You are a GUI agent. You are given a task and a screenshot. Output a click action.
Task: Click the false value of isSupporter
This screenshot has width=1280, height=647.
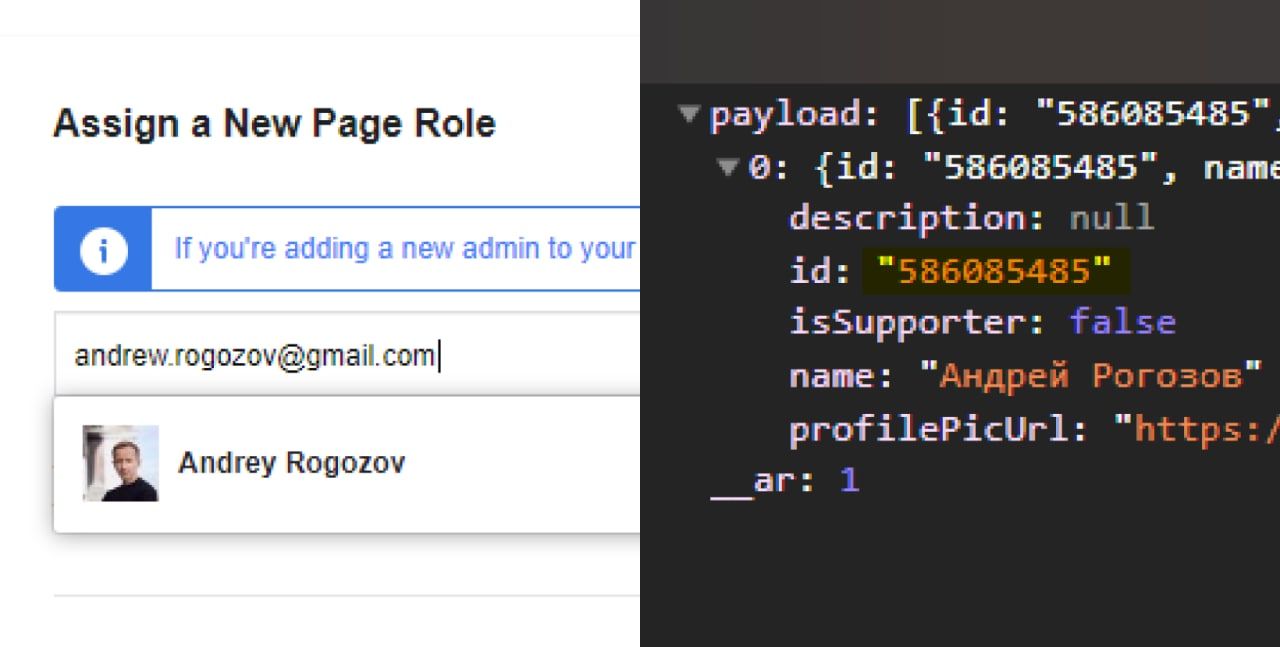click(x=1122, y=322)
